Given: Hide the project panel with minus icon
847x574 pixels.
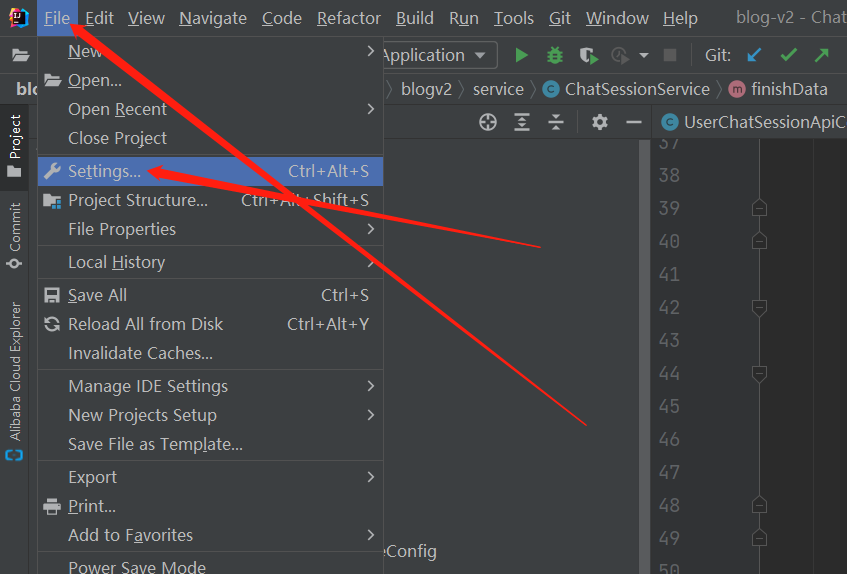Looking at the screenshot, I should coord(634,123).
